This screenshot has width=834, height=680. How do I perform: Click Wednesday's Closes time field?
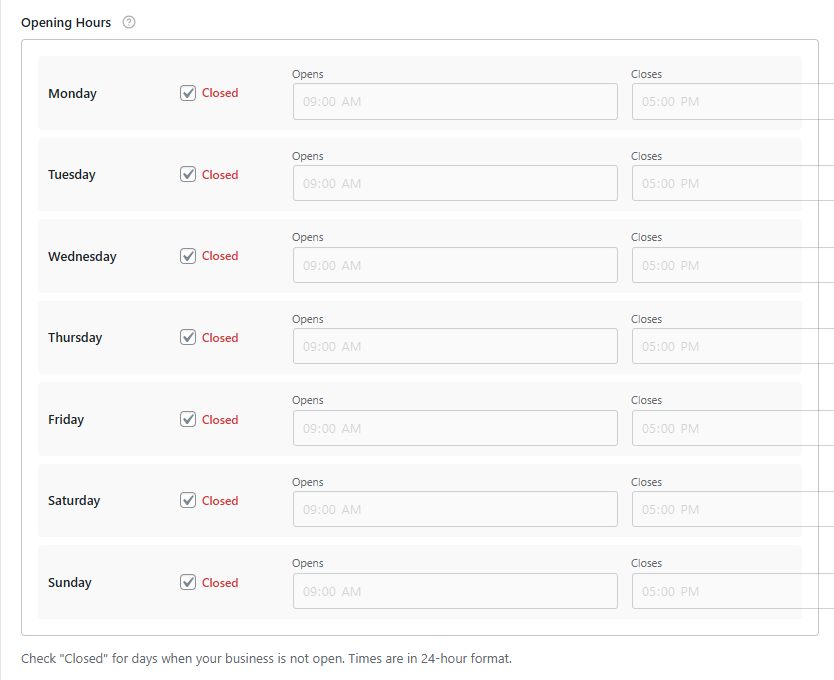coord(732,265)
